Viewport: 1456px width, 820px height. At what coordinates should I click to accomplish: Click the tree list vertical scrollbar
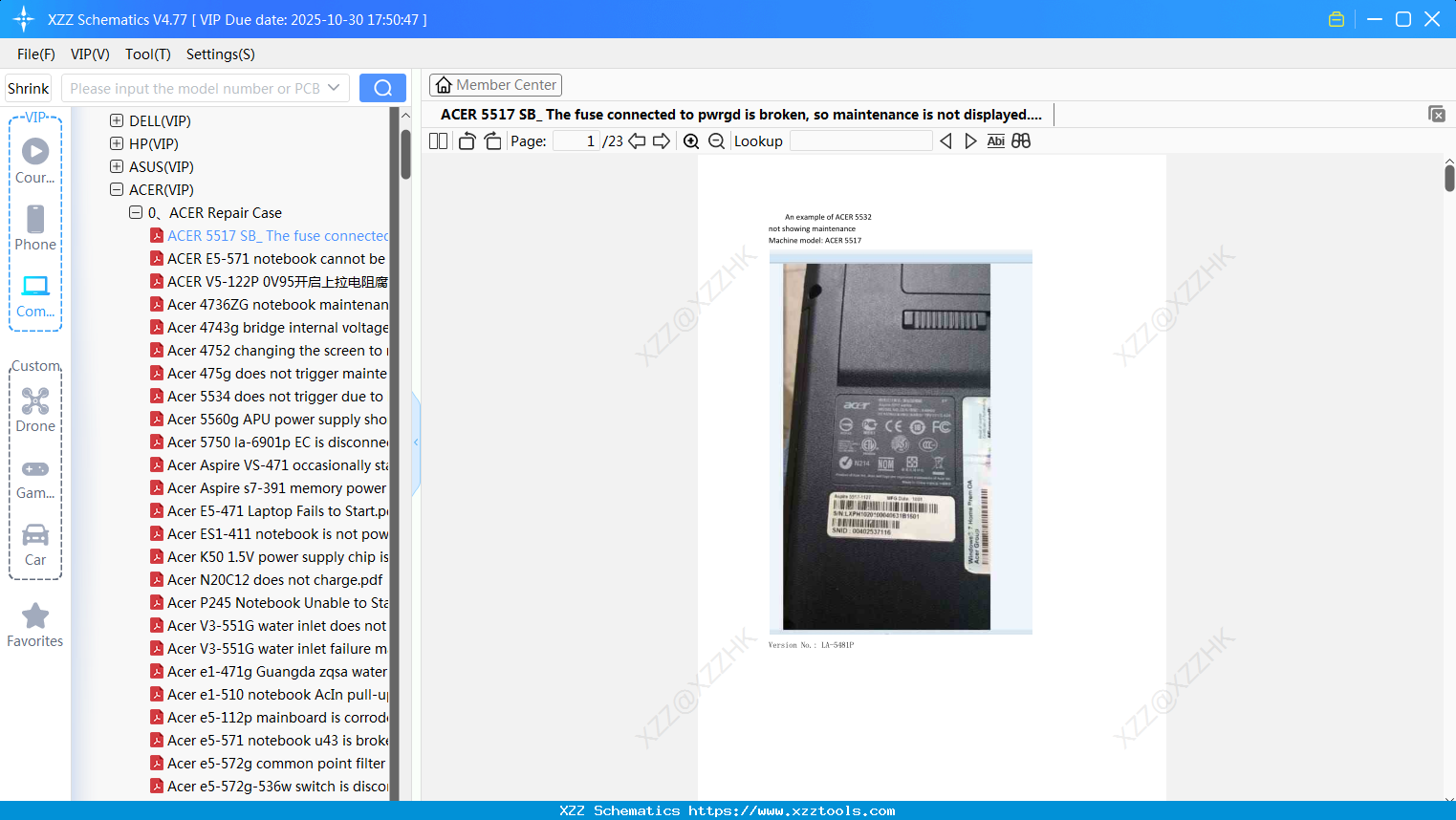click(x=405, y=154)
